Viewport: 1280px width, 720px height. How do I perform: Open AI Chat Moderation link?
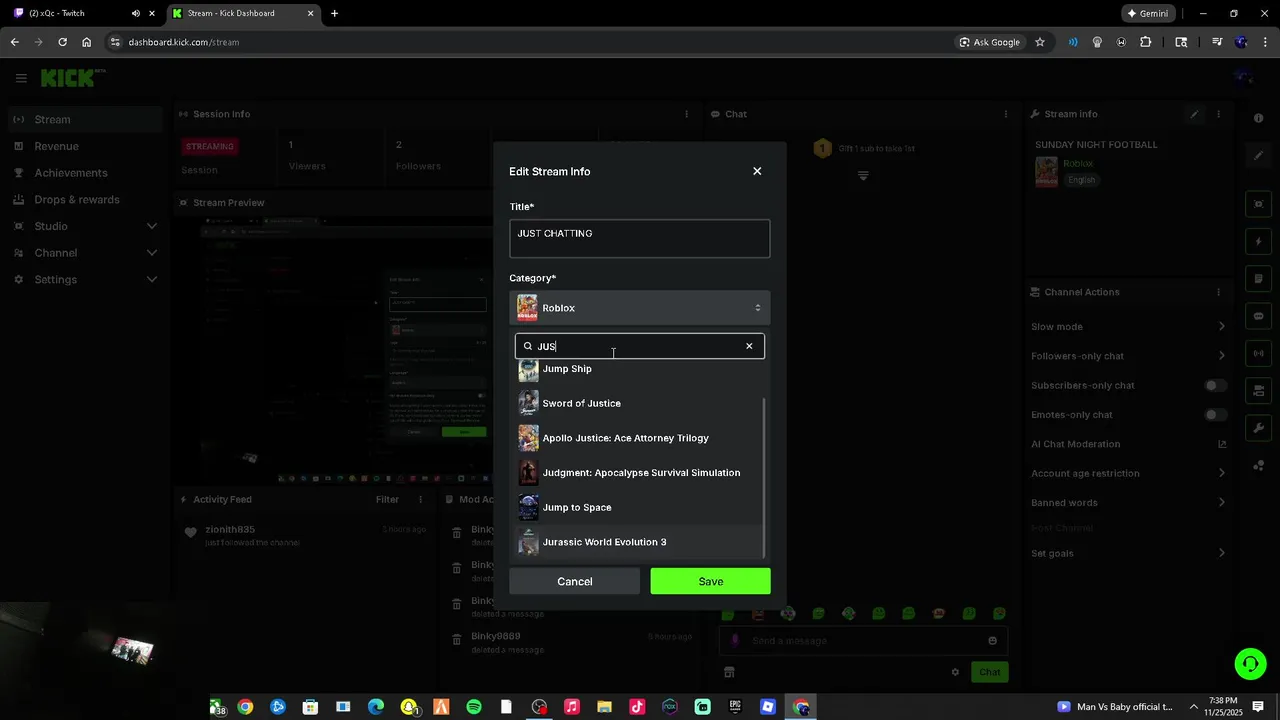point(1128,444)
